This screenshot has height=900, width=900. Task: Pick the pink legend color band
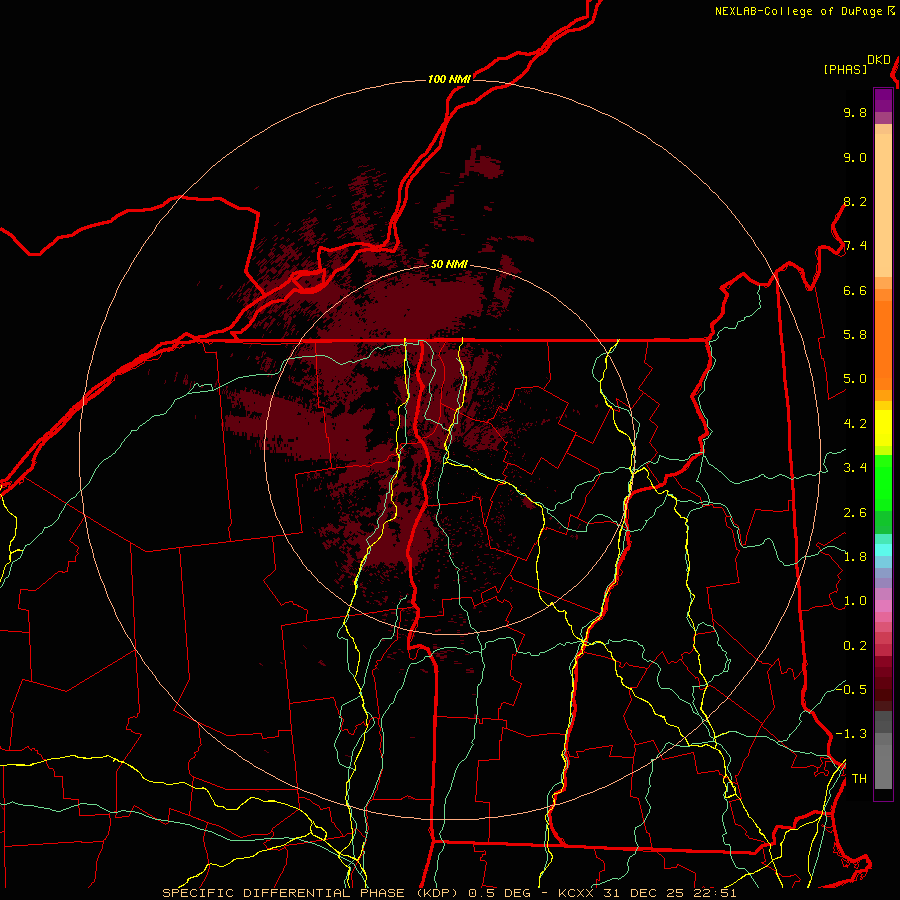(x=883, y=606)
